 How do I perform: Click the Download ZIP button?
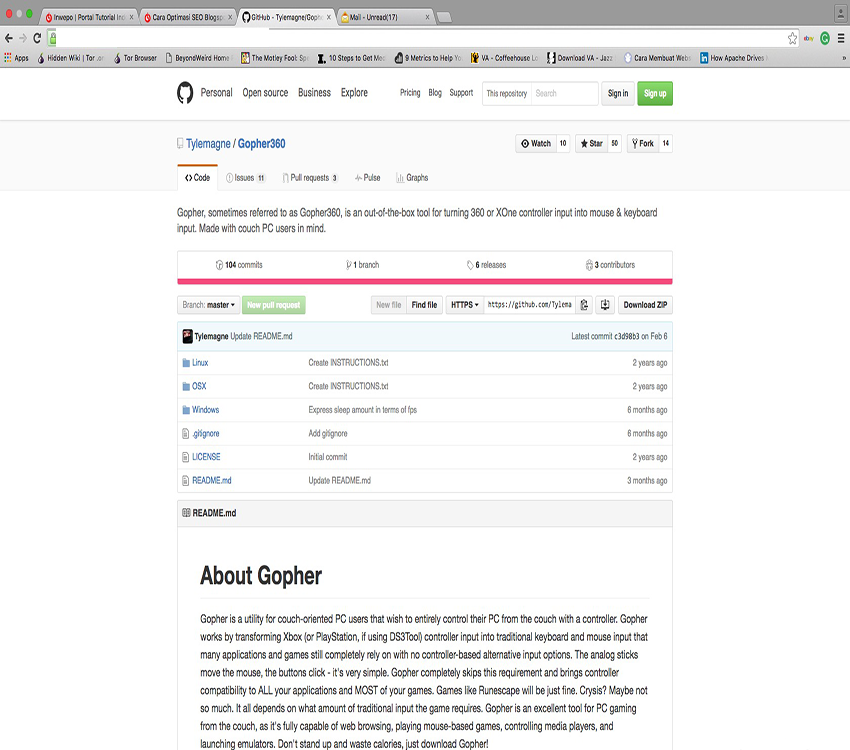point(645,305)
